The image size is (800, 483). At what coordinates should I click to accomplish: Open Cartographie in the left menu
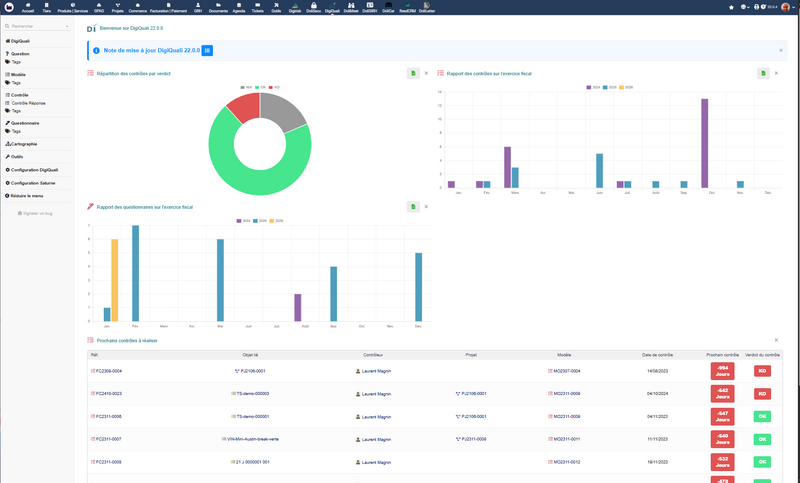(x=21, y=144)
